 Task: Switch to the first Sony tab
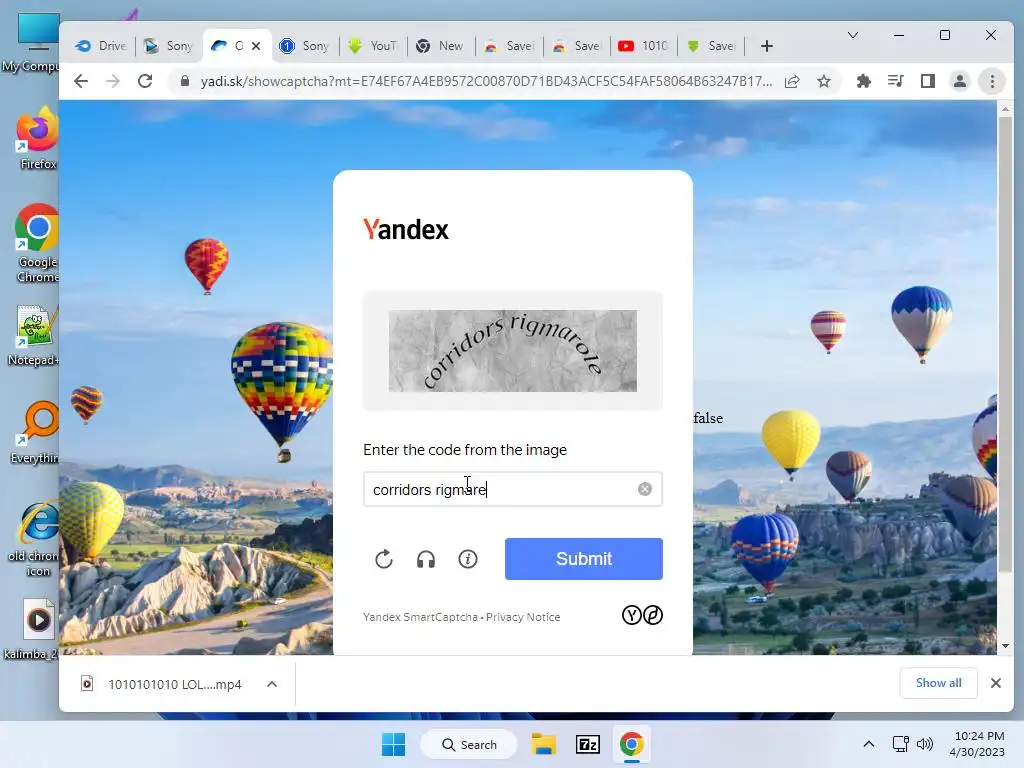click(168, 46)
